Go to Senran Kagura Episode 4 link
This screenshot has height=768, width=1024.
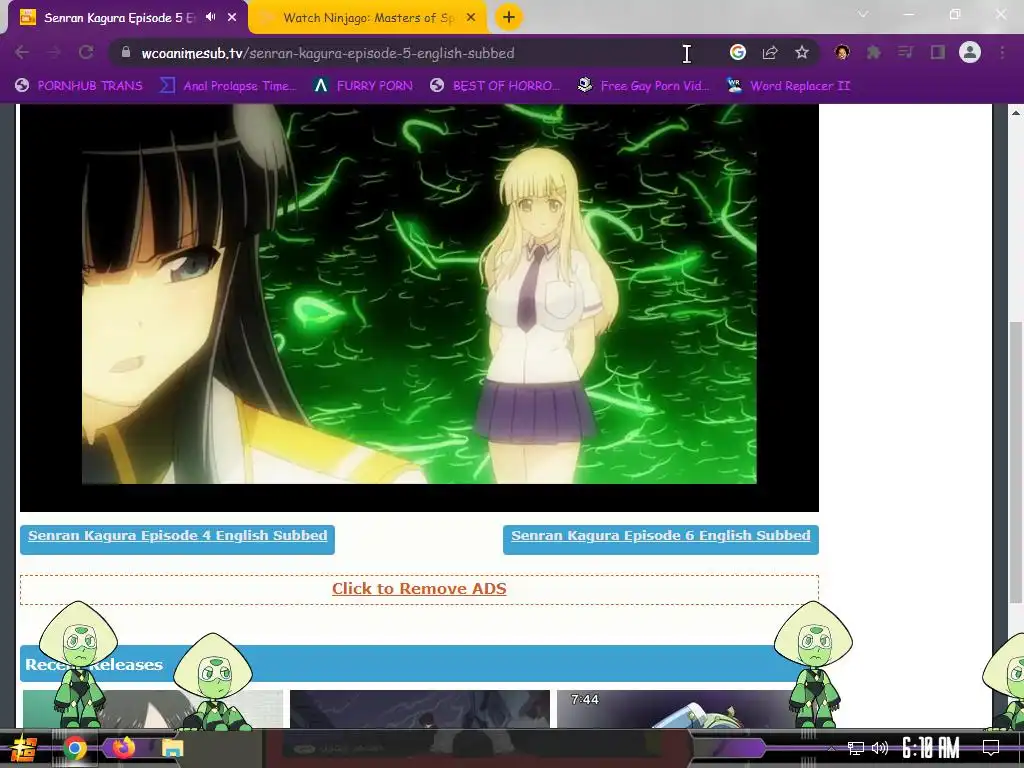(178, 536)
